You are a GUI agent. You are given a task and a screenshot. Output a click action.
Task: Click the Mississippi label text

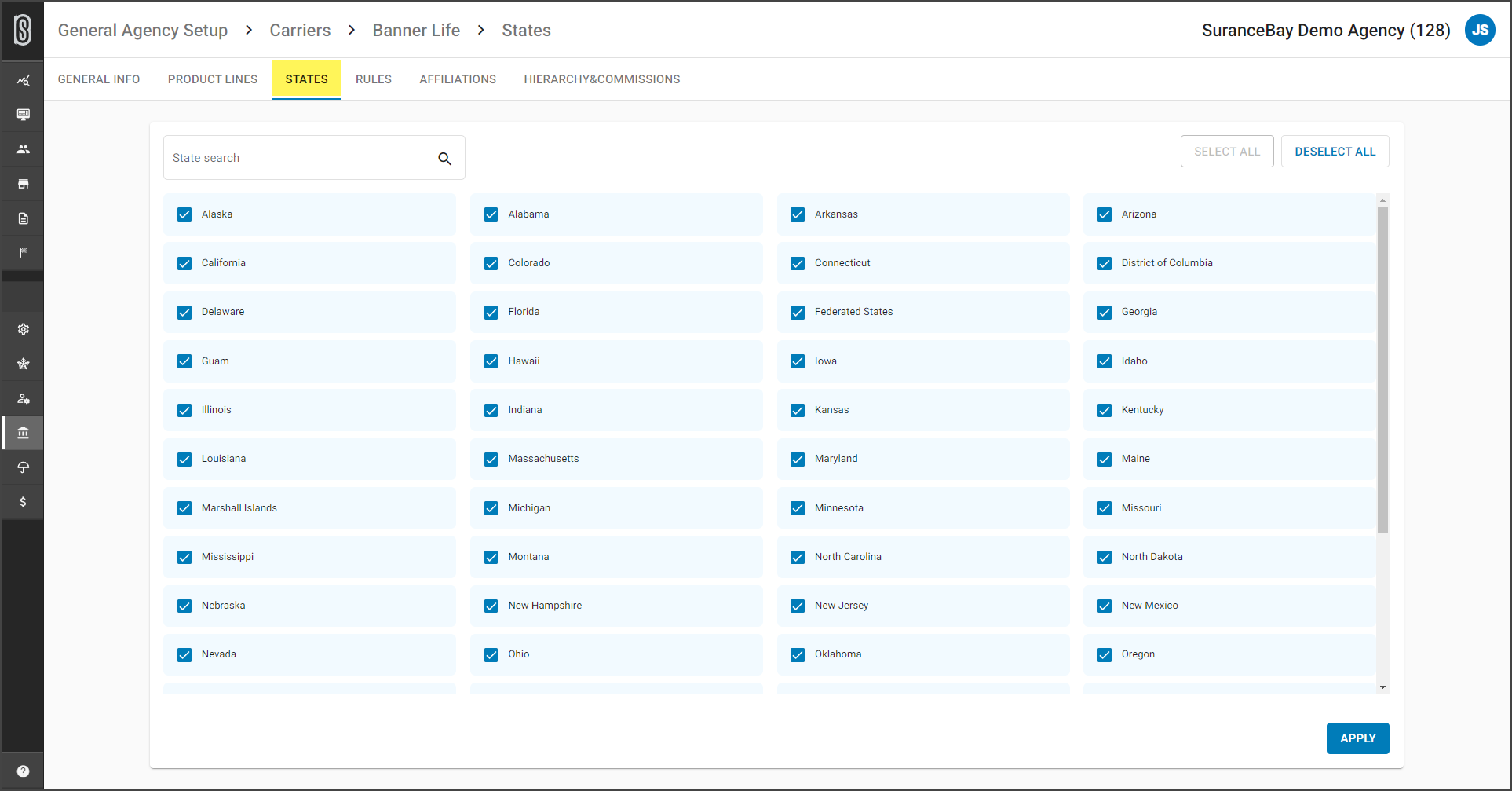pyautogui.click(x=228, y=557)
